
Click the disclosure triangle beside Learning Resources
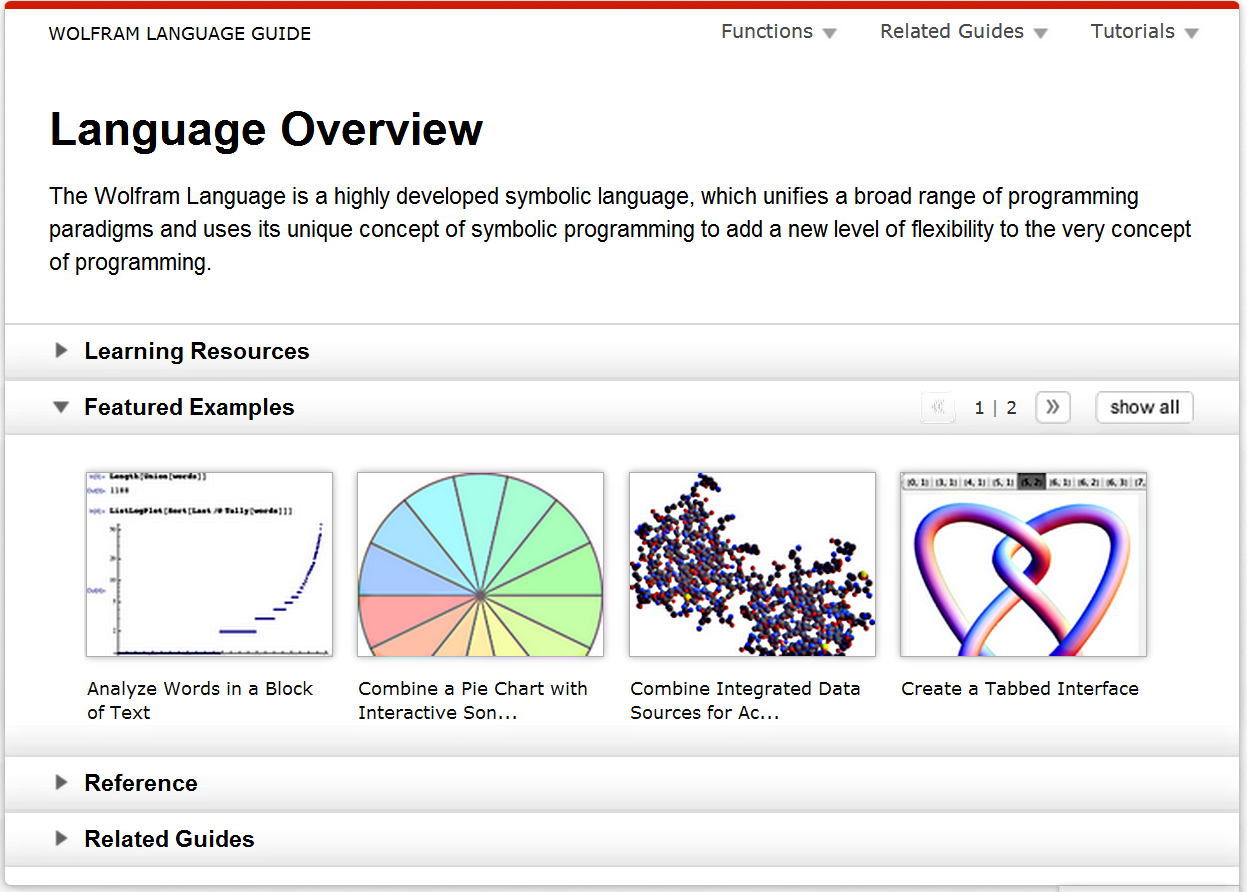point(61,351)
